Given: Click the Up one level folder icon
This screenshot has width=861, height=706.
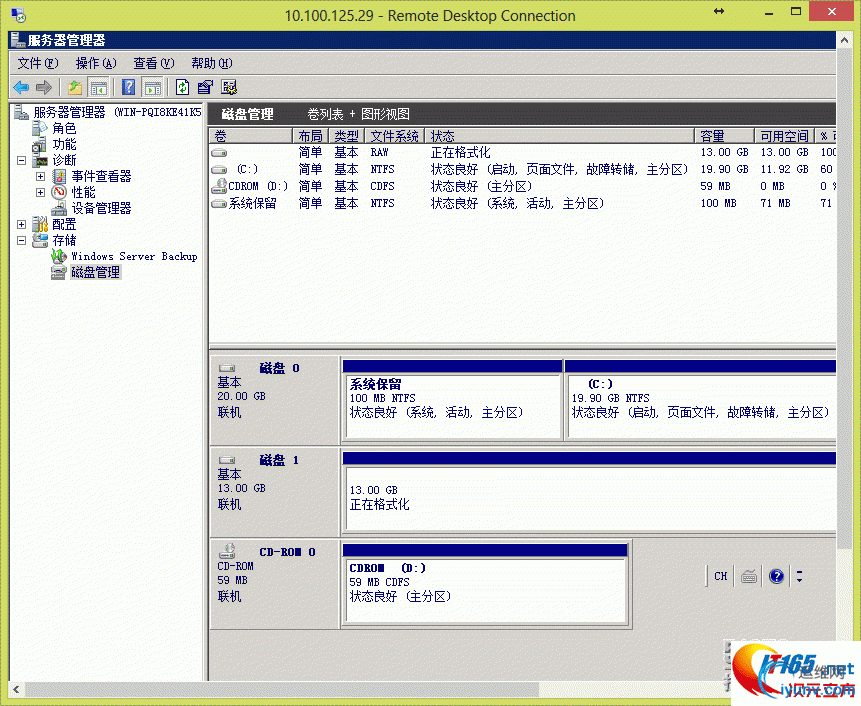Looking at the screenshot, I should point(75,87).
